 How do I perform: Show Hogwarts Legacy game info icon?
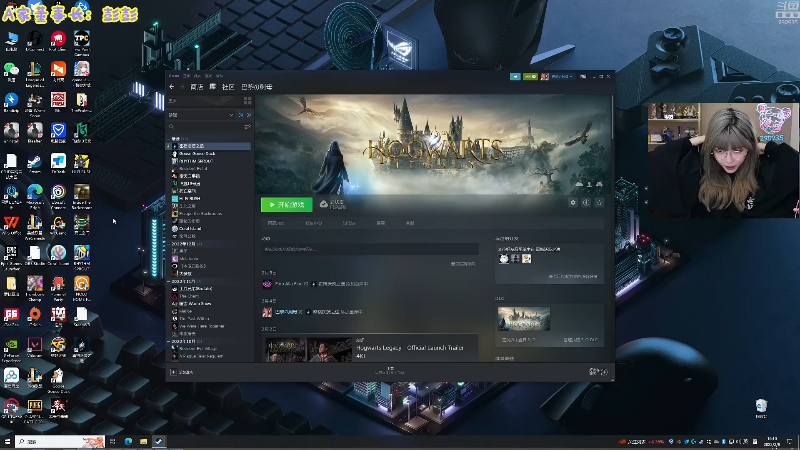click(x=586, y=203)
